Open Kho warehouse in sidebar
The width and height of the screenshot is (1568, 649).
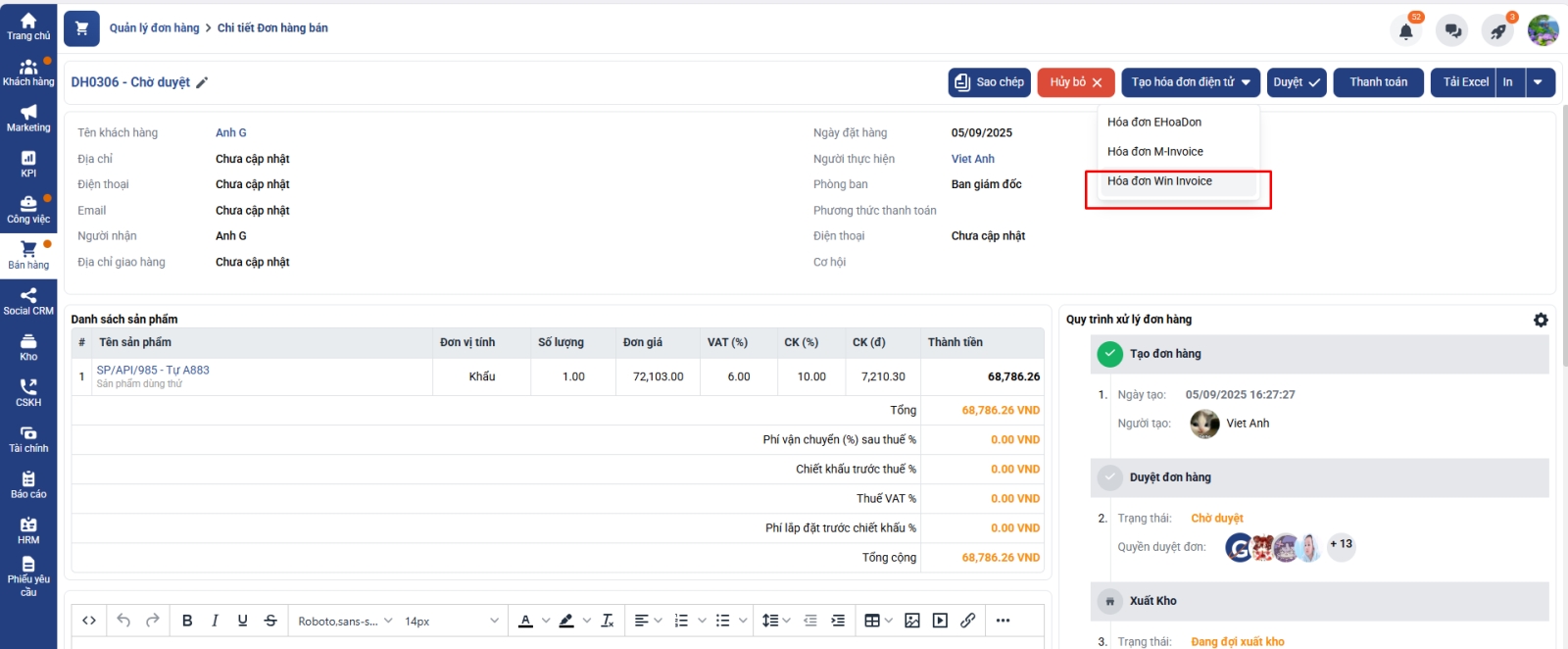28,348
